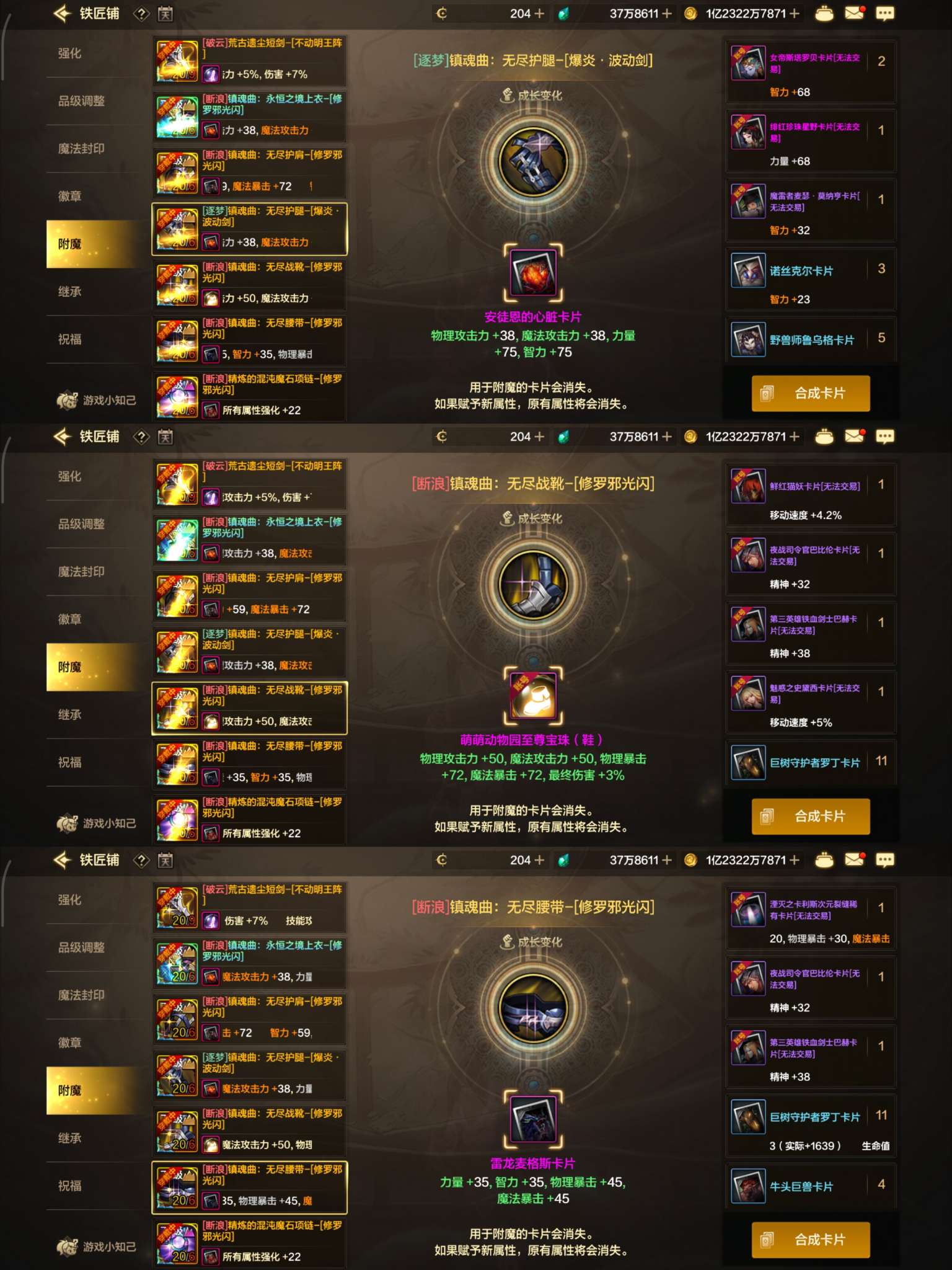The image size is (952, 1270).
Task: Select the 牛头巨兽卡片 card entry
Action: click(x=811, y=1186)
